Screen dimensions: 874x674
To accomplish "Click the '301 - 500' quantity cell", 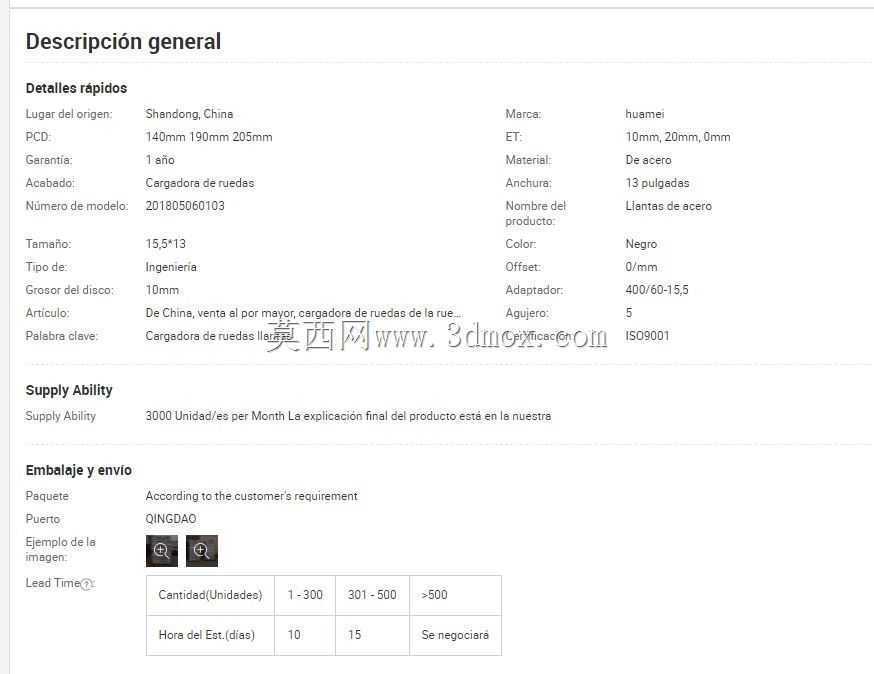I will pos(372,595).
